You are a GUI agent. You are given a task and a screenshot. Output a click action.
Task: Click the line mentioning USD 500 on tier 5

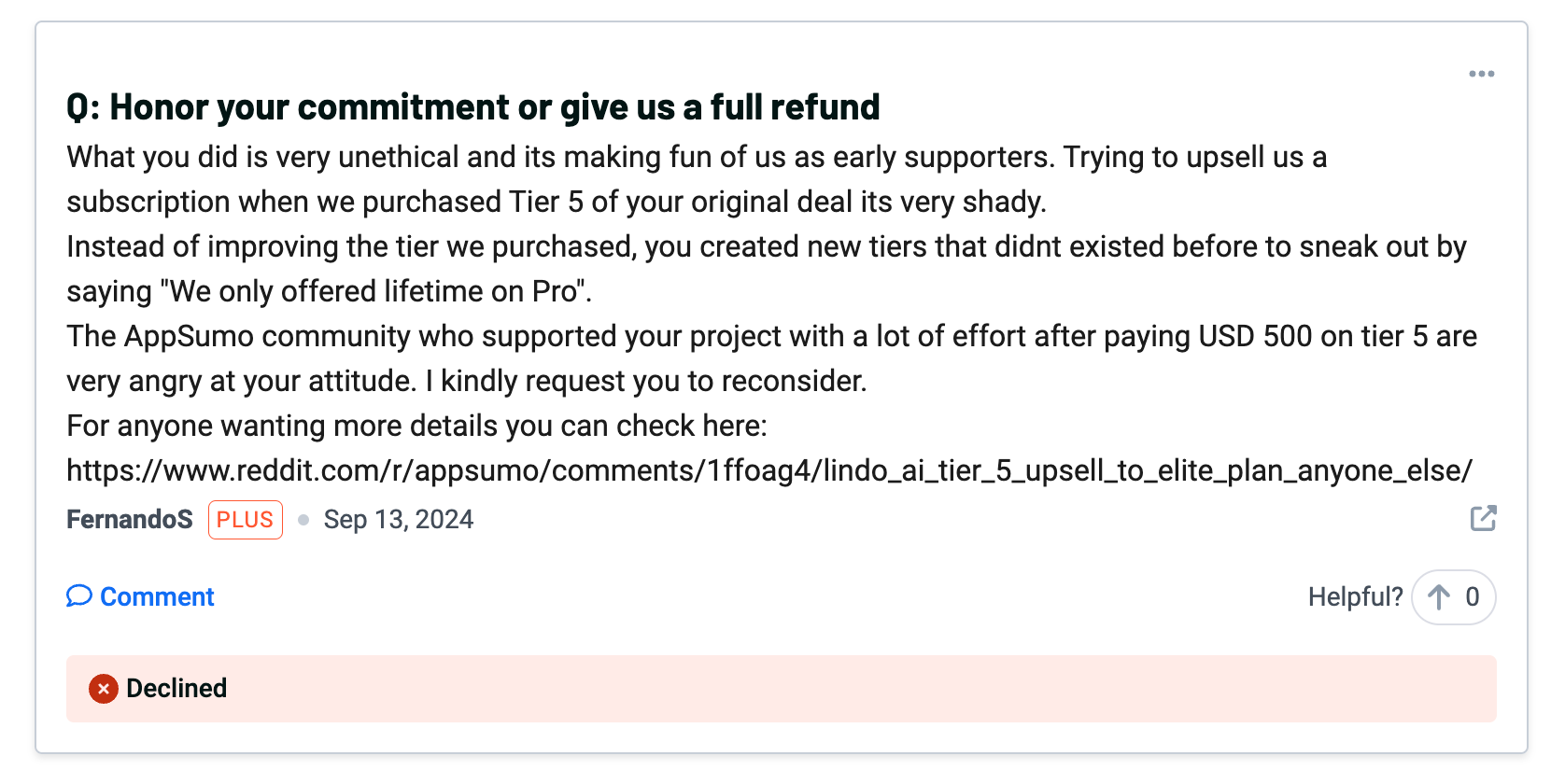coord(771,336)
